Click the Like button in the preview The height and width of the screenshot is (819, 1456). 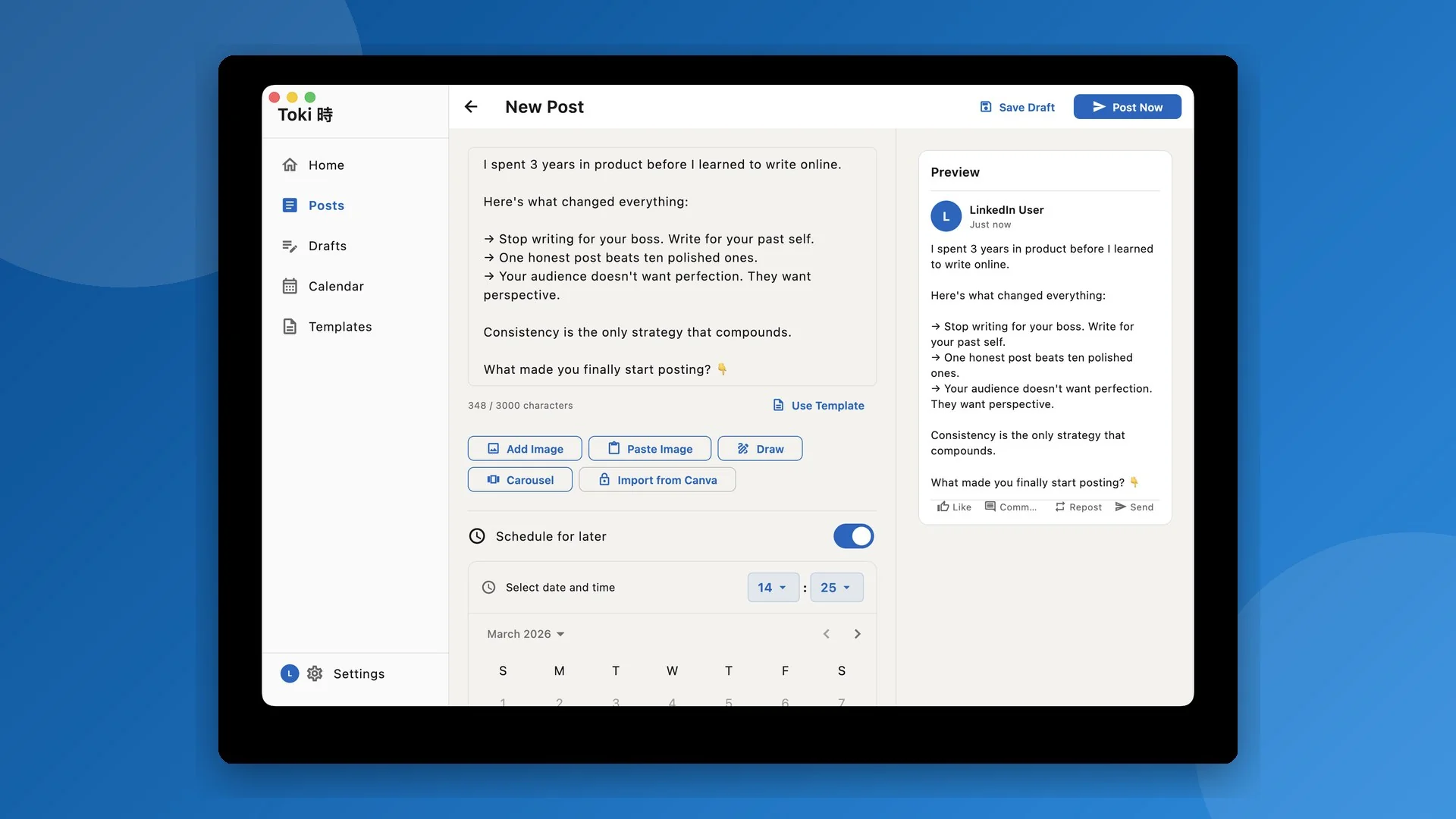954,507
